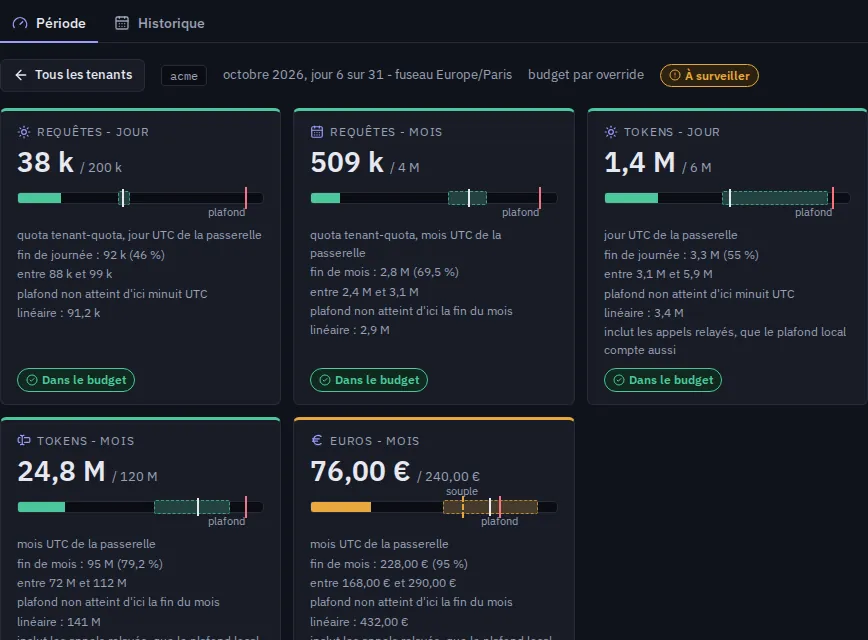Click the Euros - Mois orange progress bar
This screenshot has height=640, width=868.
[x=434, y=507]
